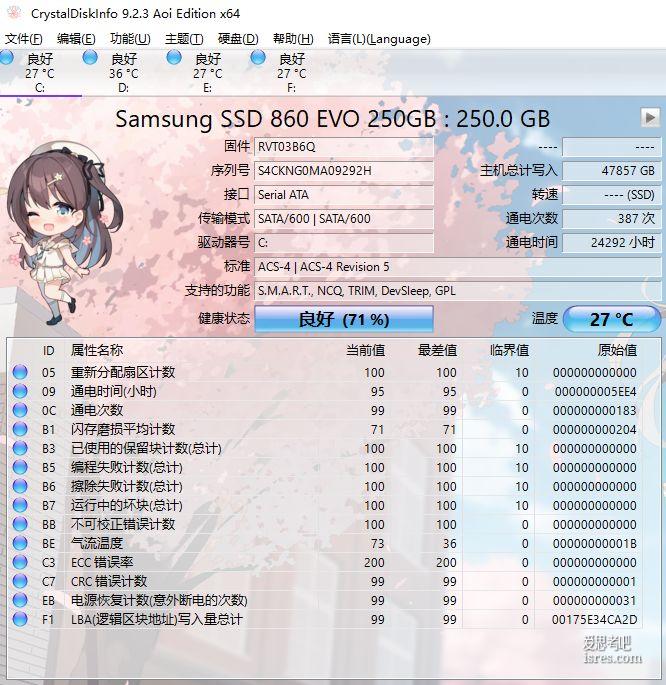Click power on hours value 24292 小时
The height and width of the screenshot is (685, 666).
[x=611, y=242]
